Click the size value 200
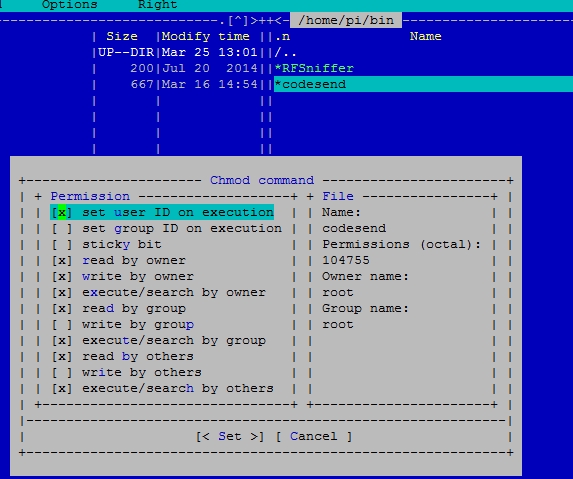Viewport: 573px width, 479px height. (142, 68)
